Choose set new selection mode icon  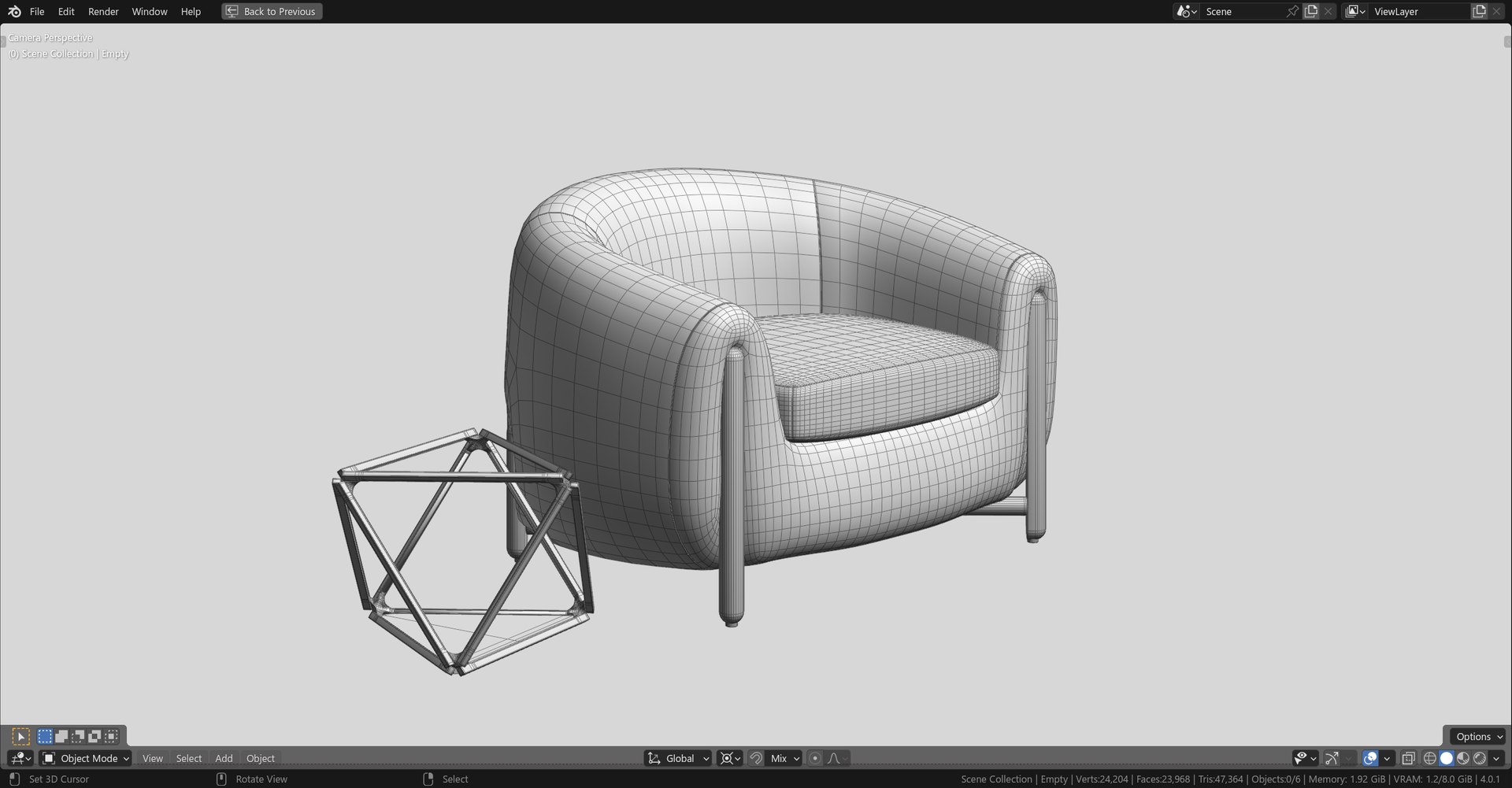click(x=45, y=736)
